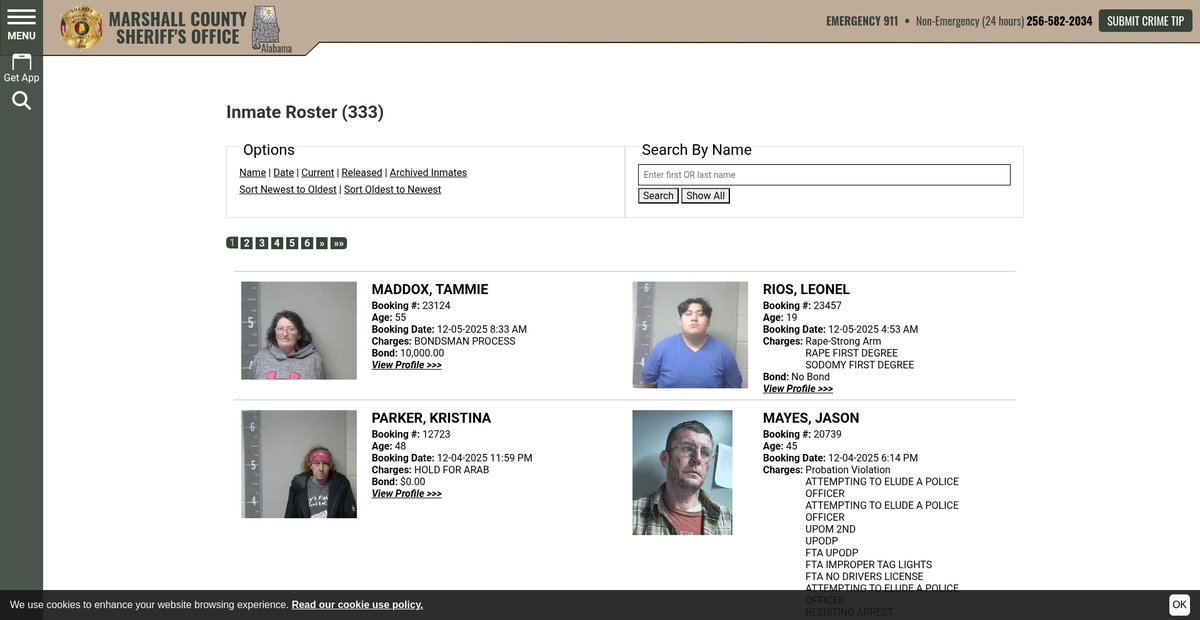Screen dimensions: 1200x620
Task: Click the name PARKER, KRISTINA
Action: 431,418
